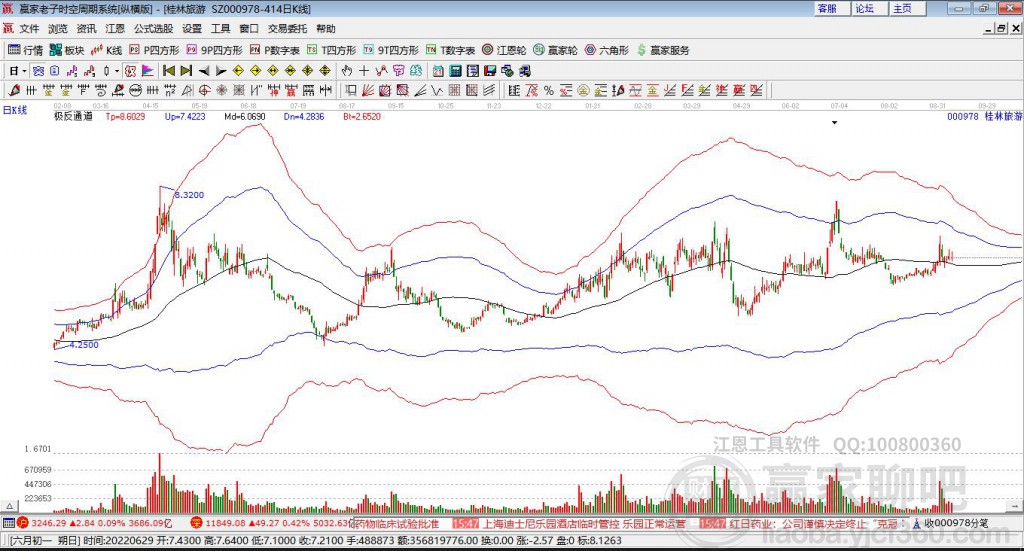The image size is (1024, 551).
Task: Open 赢家服务 with the dollar icon
Action: 663,50
